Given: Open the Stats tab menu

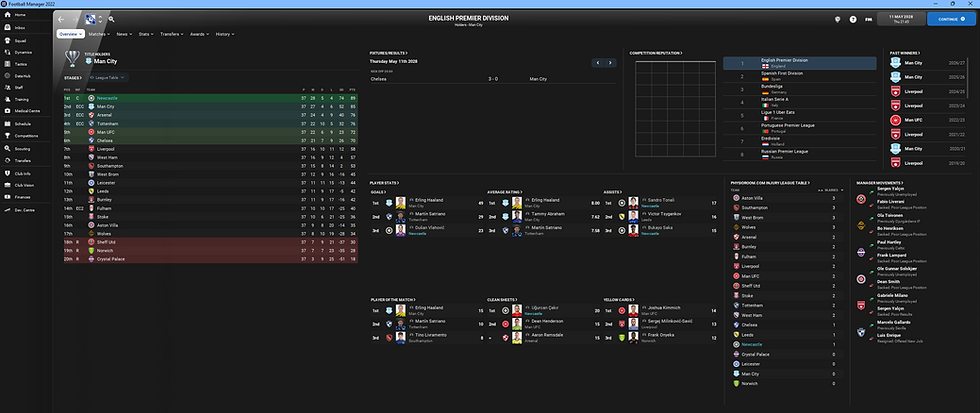Looking at the screenshot, I should click(x=146, y=34).
